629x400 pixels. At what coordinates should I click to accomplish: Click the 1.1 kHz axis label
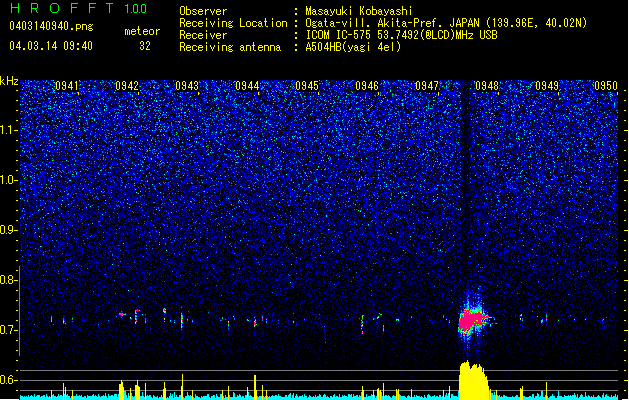coord(9,130)
